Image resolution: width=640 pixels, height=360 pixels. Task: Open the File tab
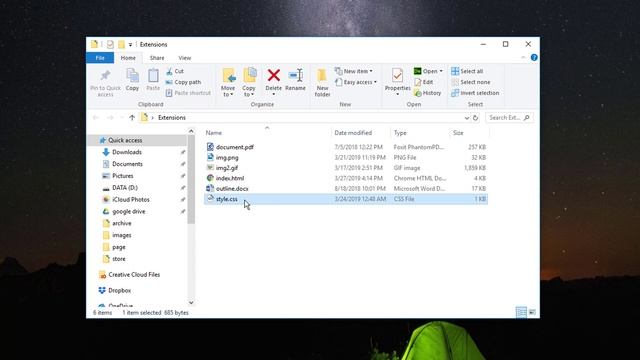tap(100, 58)
